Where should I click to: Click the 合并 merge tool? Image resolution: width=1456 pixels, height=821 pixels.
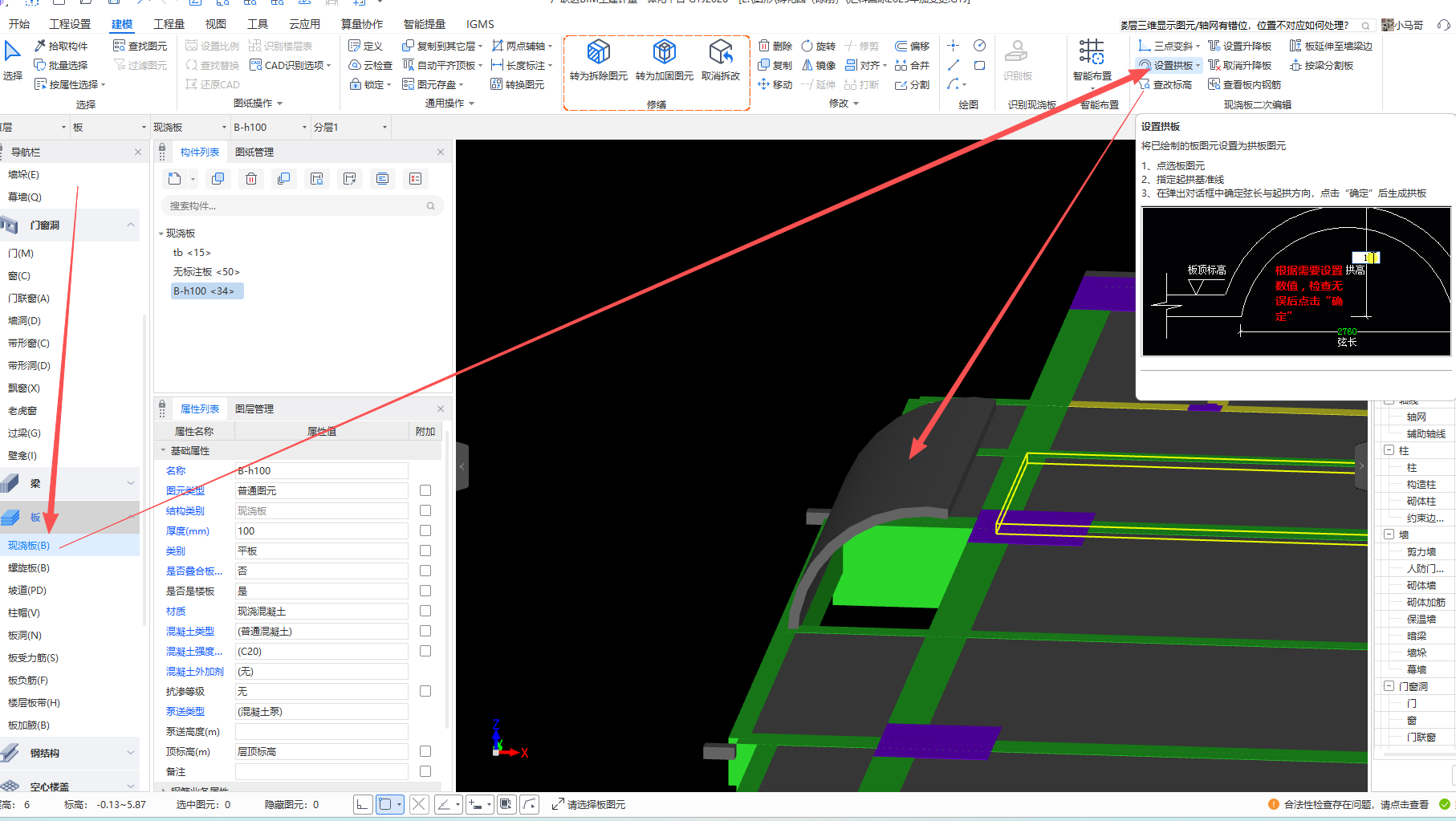(x=913, y=65)
